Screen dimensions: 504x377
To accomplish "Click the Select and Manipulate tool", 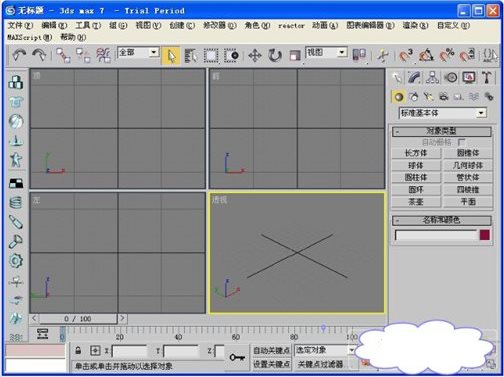I will pos(383,56).
